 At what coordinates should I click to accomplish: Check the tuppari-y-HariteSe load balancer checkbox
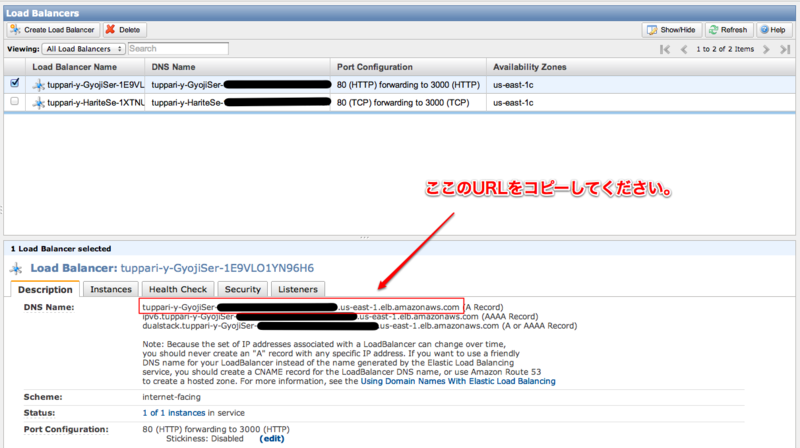[x=15, y=102]
